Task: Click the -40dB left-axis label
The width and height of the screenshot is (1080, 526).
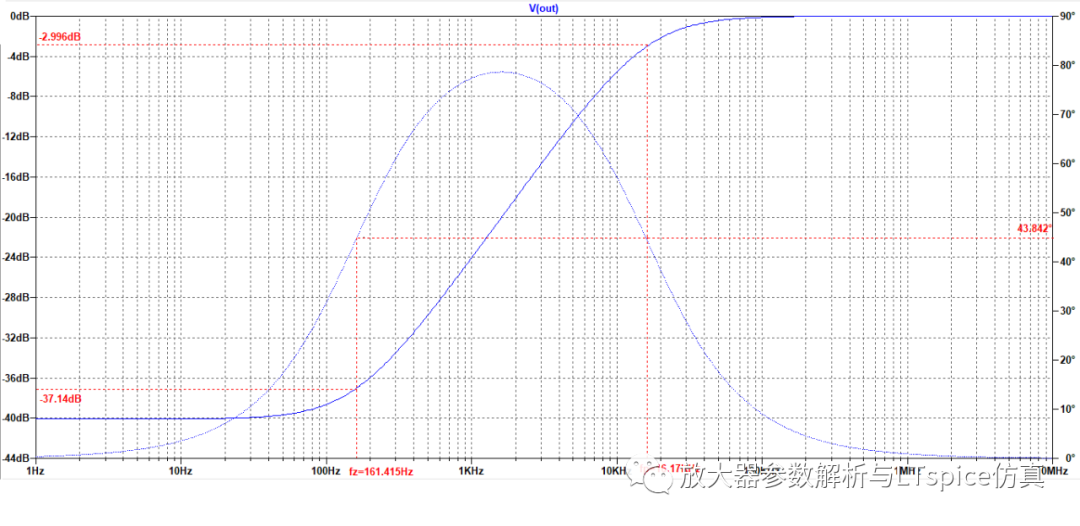Action: pos(17,418)
